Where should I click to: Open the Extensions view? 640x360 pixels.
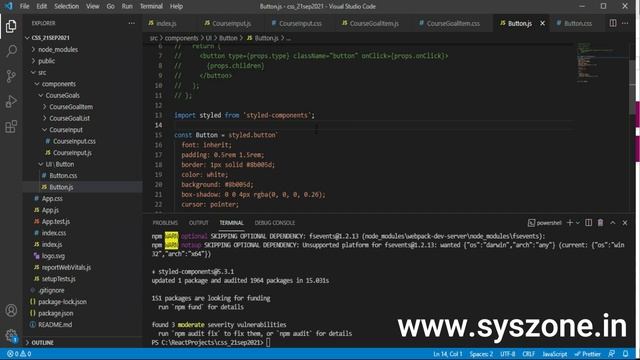11,127
